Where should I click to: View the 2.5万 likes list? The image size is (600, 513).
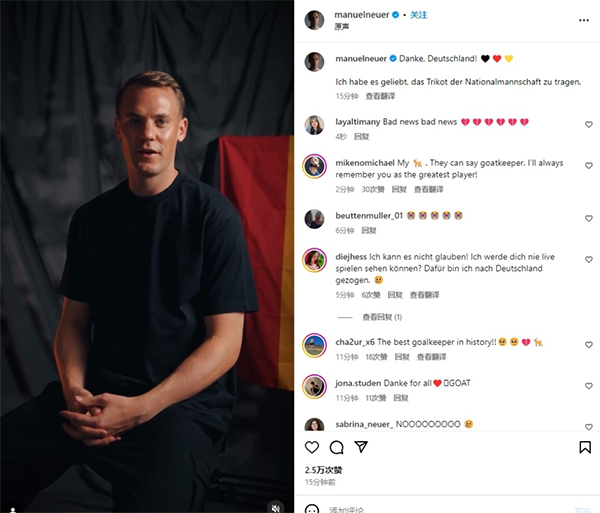(323, 470)
